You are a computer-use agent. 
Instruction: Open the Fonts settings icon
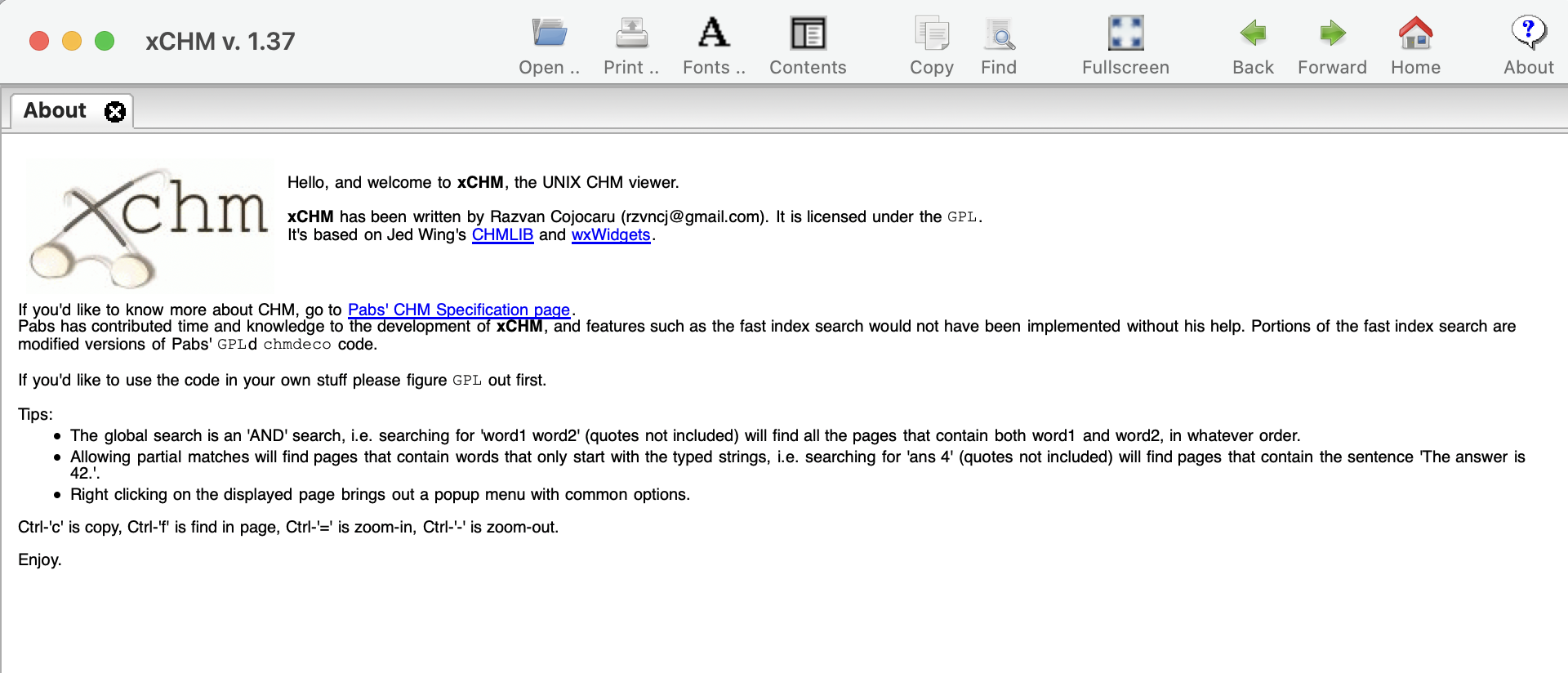(x=714, y=33)
